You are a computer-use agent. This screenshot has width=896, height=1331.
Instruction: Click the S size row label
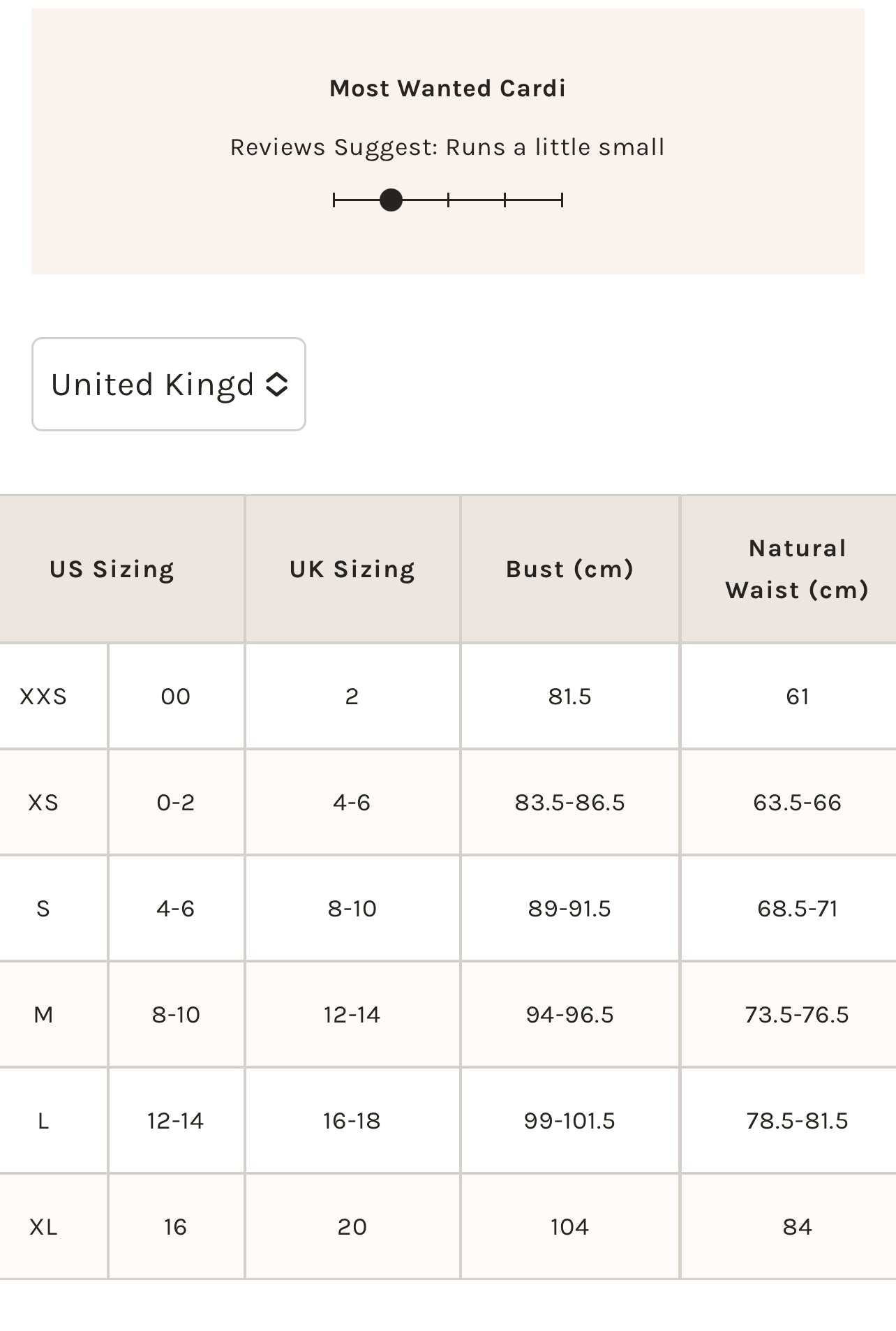pyautogui.click(x=43, y=909)
